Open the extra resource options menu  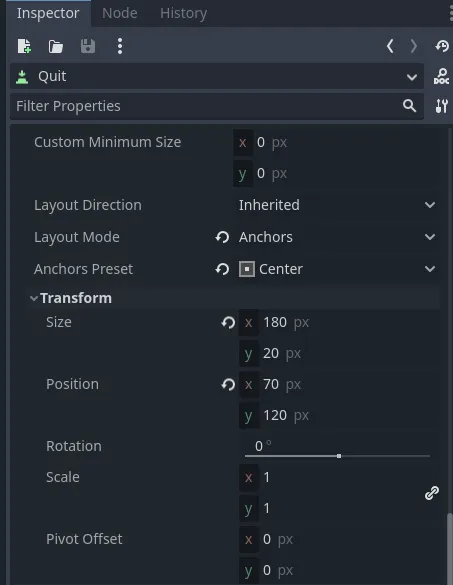(x=120, y=47)
